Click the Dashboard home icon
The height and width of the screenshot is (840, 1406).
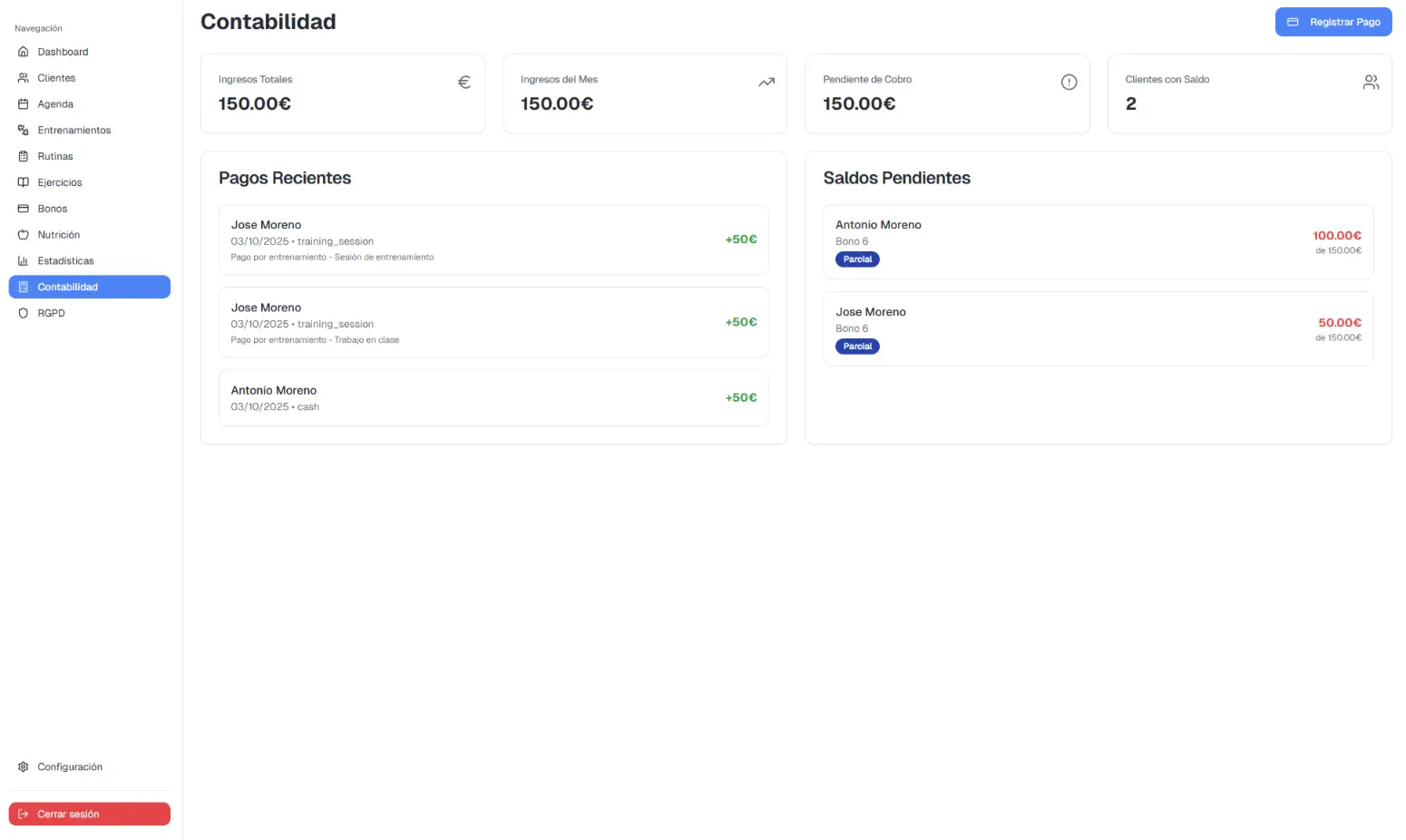pyautogui.click(x=24, y=52)
